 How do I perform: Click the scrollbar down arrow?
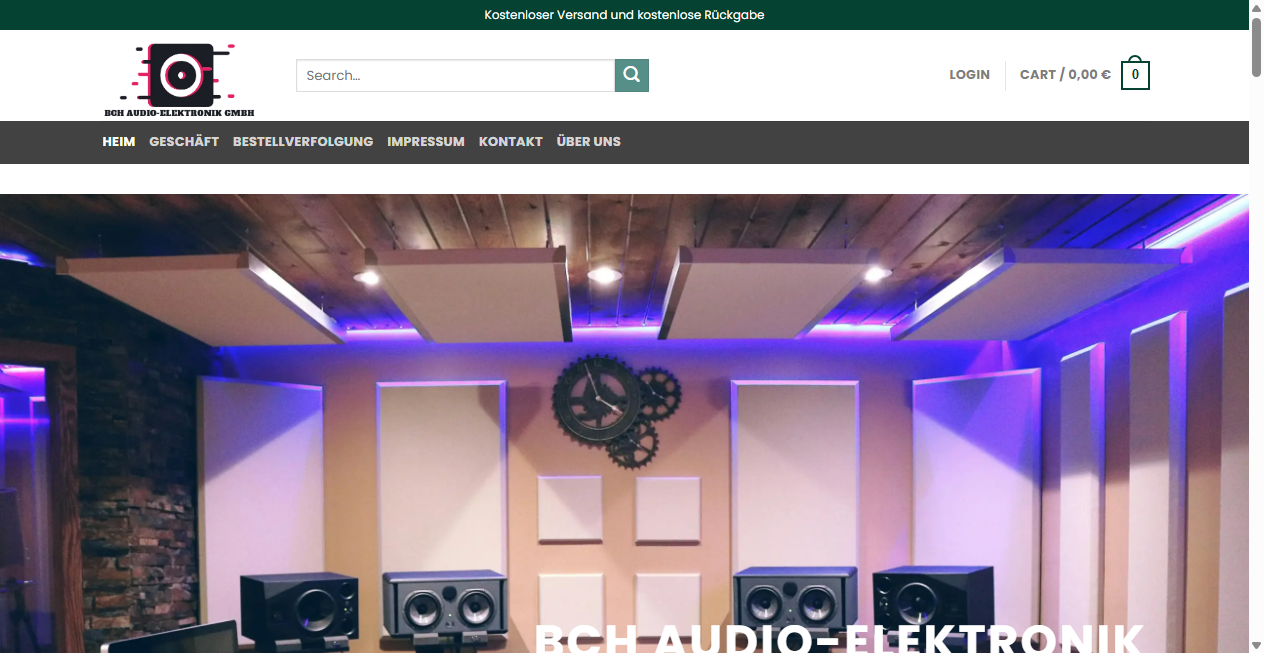coord(1256,645)
